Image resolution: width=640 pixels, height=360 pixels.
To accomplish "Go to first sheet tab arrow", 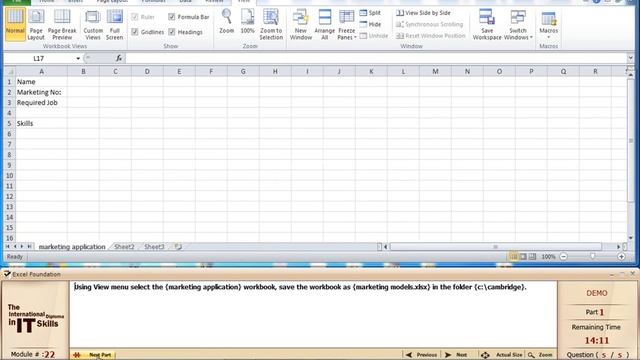I will click(7, 247).
